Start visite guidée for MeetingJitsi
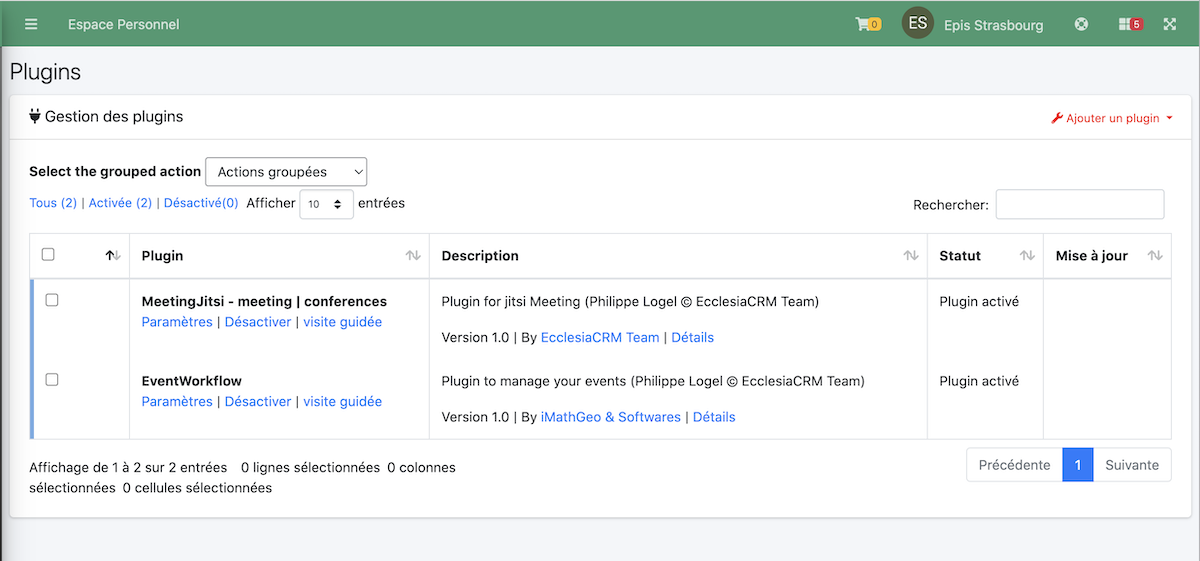 tap(343, 322)
